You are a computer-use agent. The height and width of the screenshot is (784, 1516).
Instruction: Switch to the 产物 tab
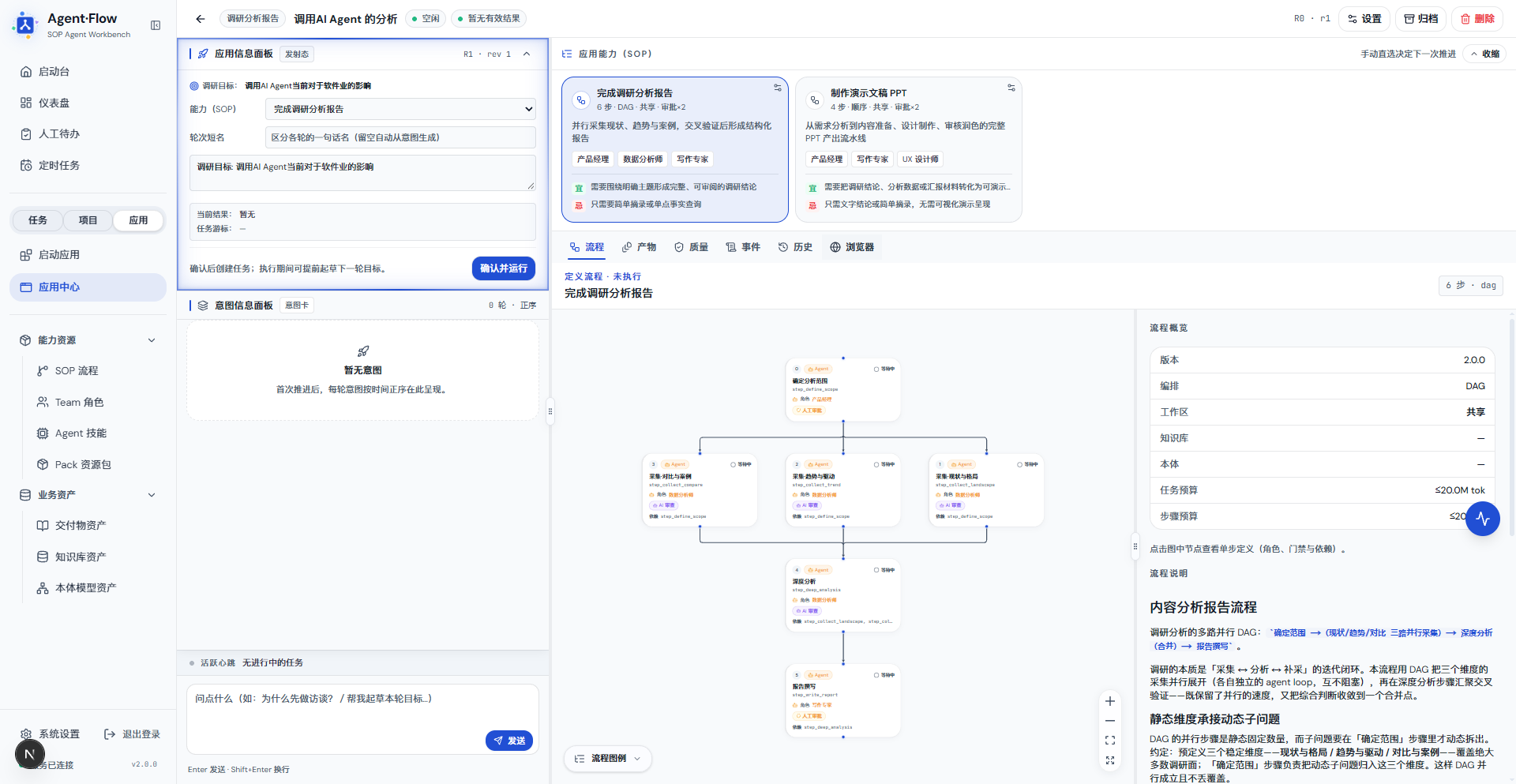pyautogui.click(x=639, y=247)
